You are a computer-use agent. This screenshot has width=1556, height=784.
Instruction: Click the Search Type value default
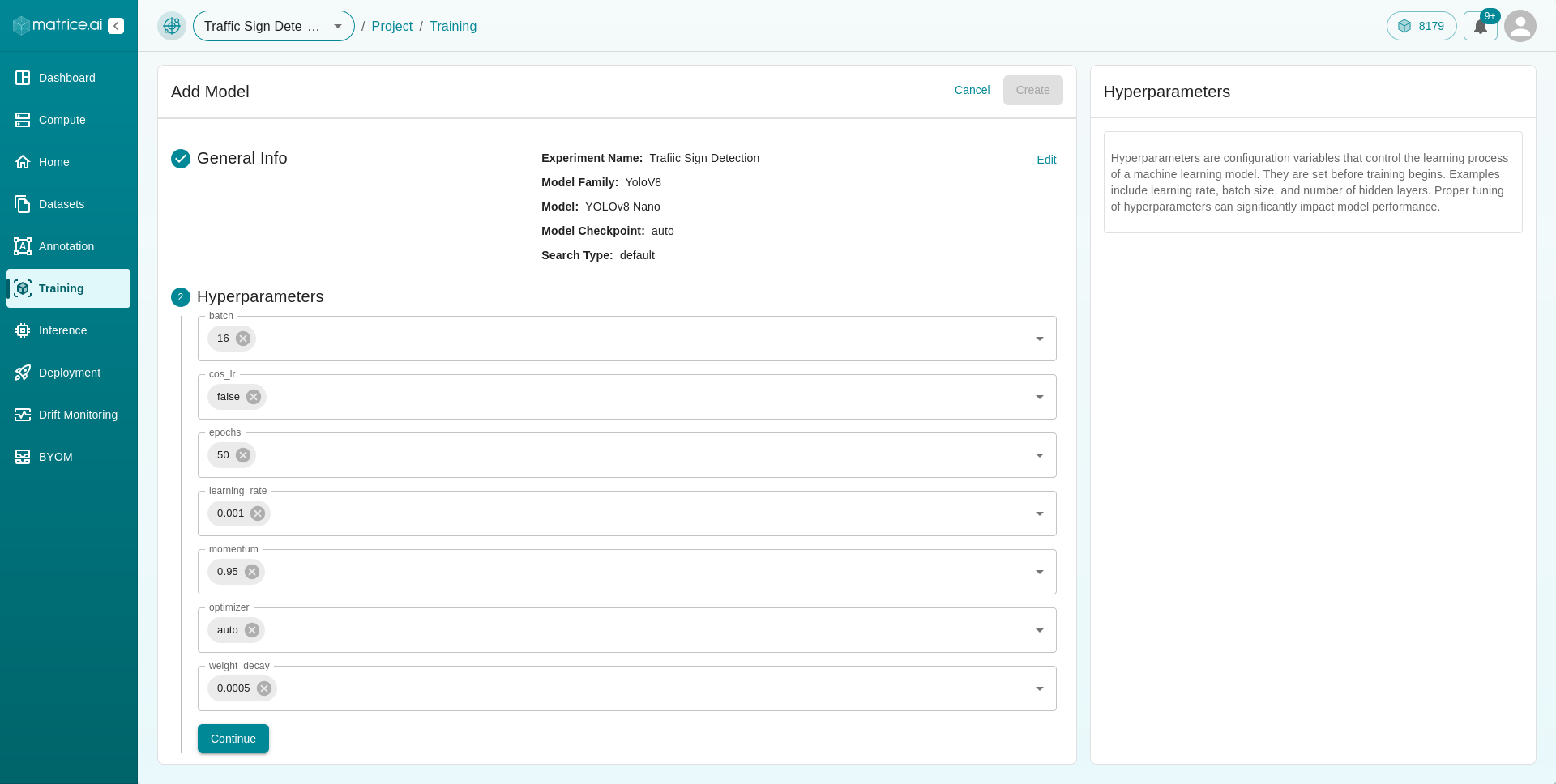637,255
